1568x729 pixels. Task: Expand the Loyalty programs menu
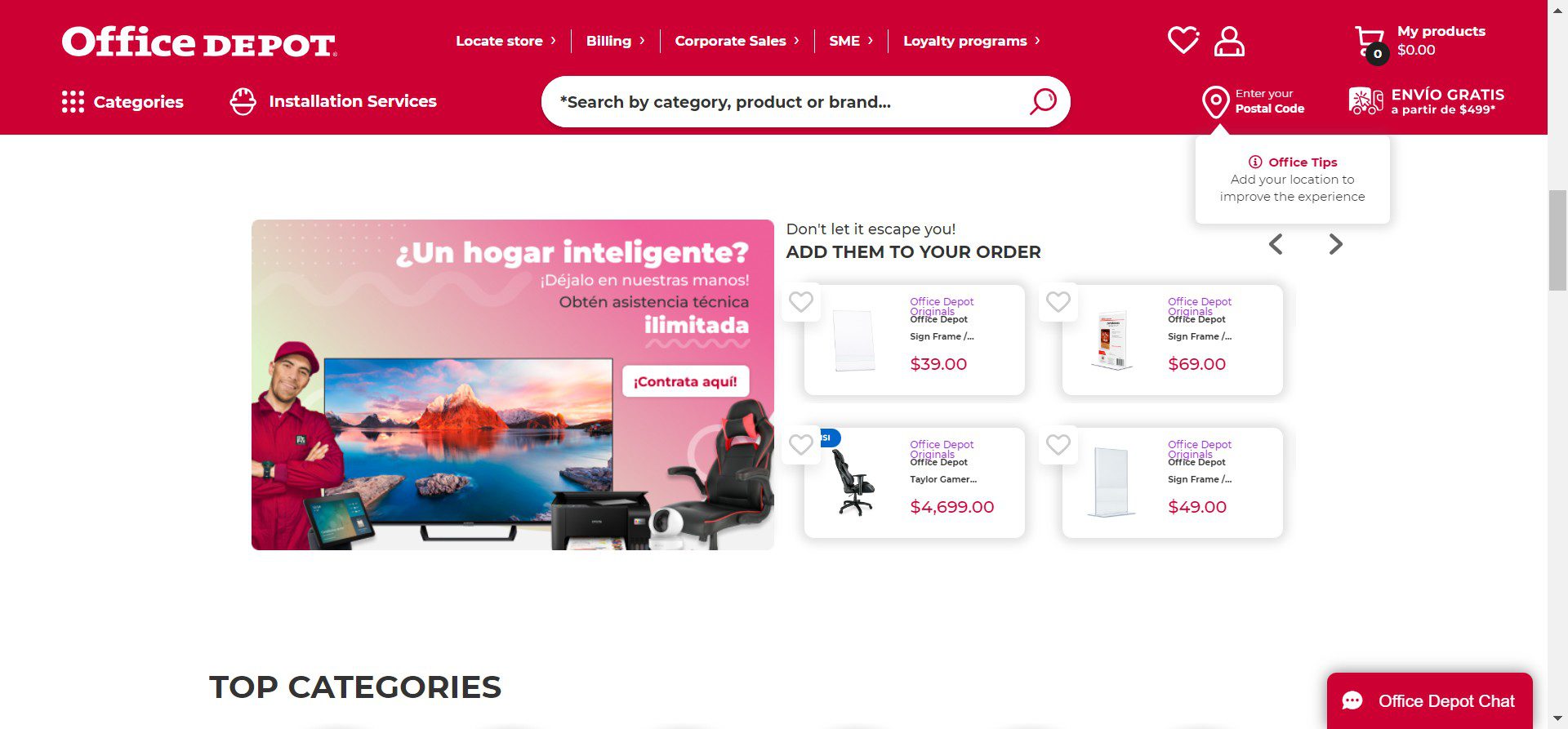tap(972, 41)
